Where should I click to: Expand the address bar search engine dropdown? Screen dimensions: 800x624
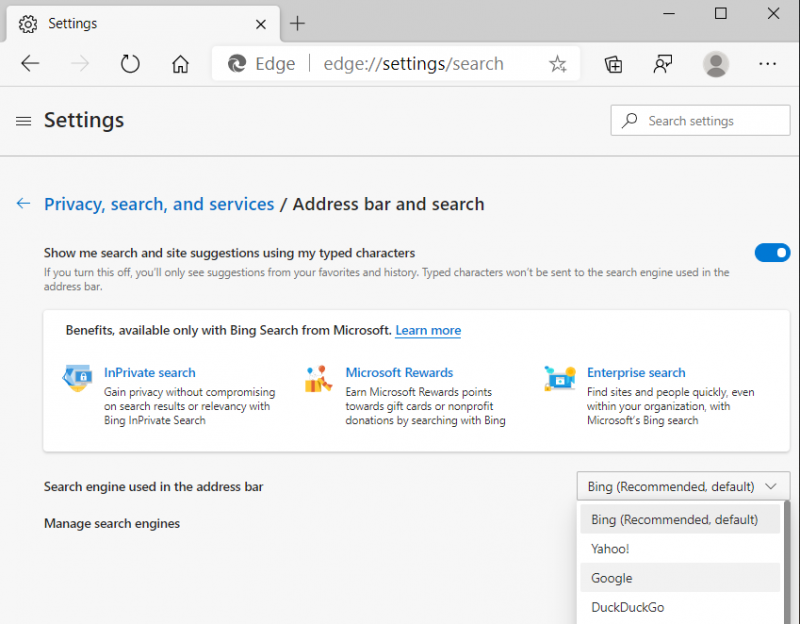(x=683, y=486)
